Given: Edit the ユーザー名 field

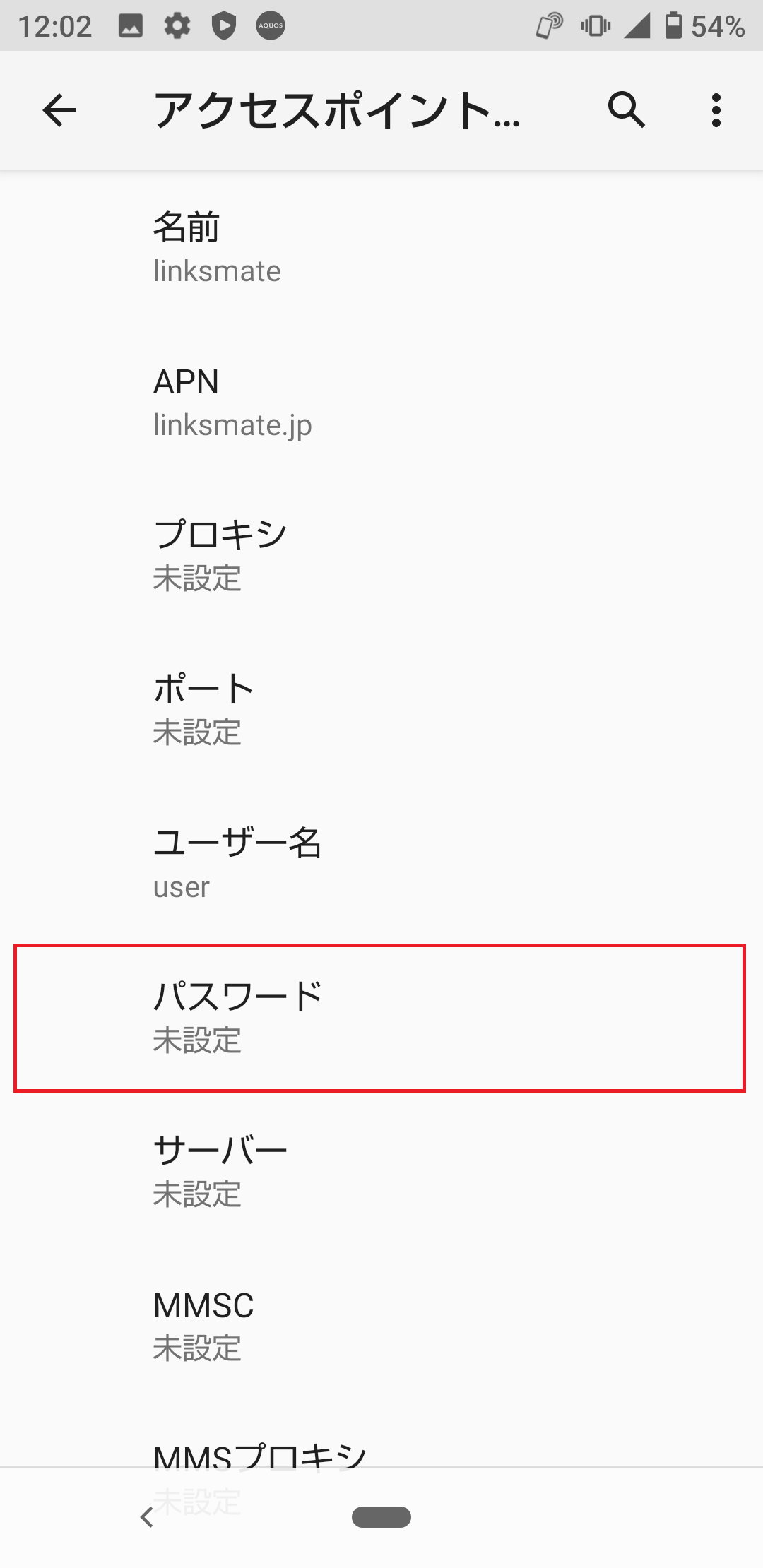Looking at the screenshot, I should [381, 864].
